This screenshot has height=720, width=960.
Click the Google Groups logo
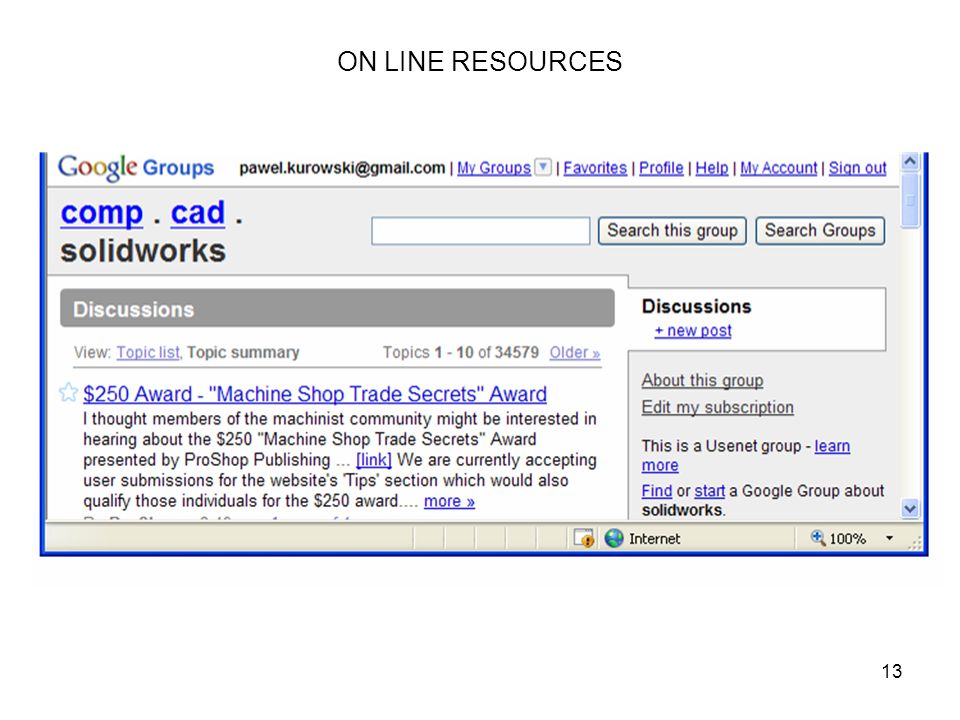point(135,167)
